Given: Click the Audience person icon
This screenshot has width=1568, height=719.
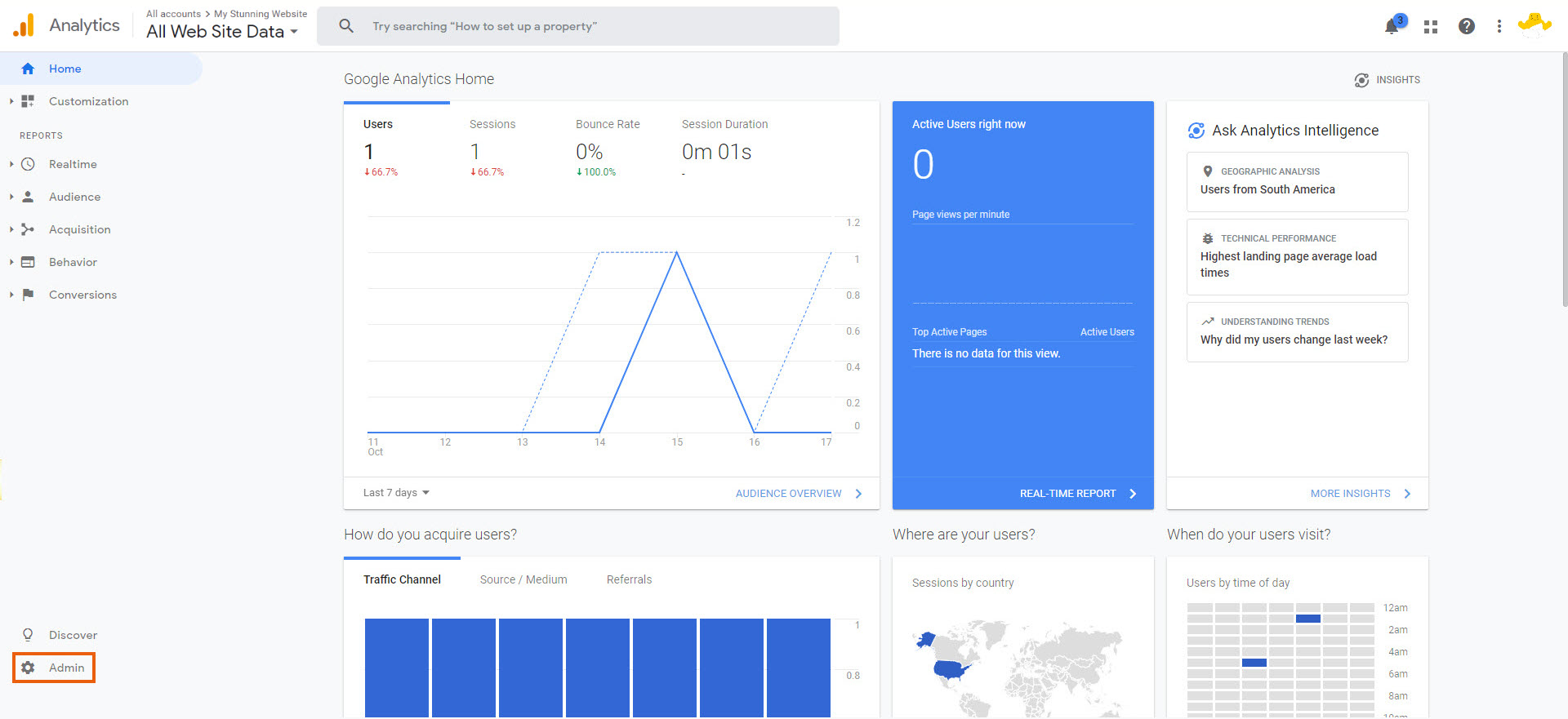Looking at the screenshot, I should 28,197.
